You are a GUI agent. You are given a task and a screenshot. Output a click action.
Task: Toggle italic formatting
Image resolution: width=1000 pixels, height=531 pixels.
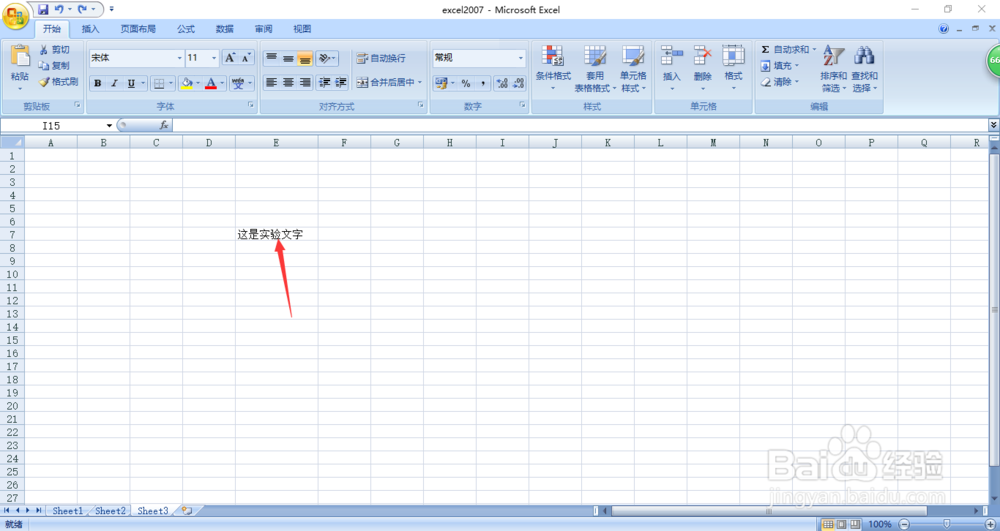(114, 83)
